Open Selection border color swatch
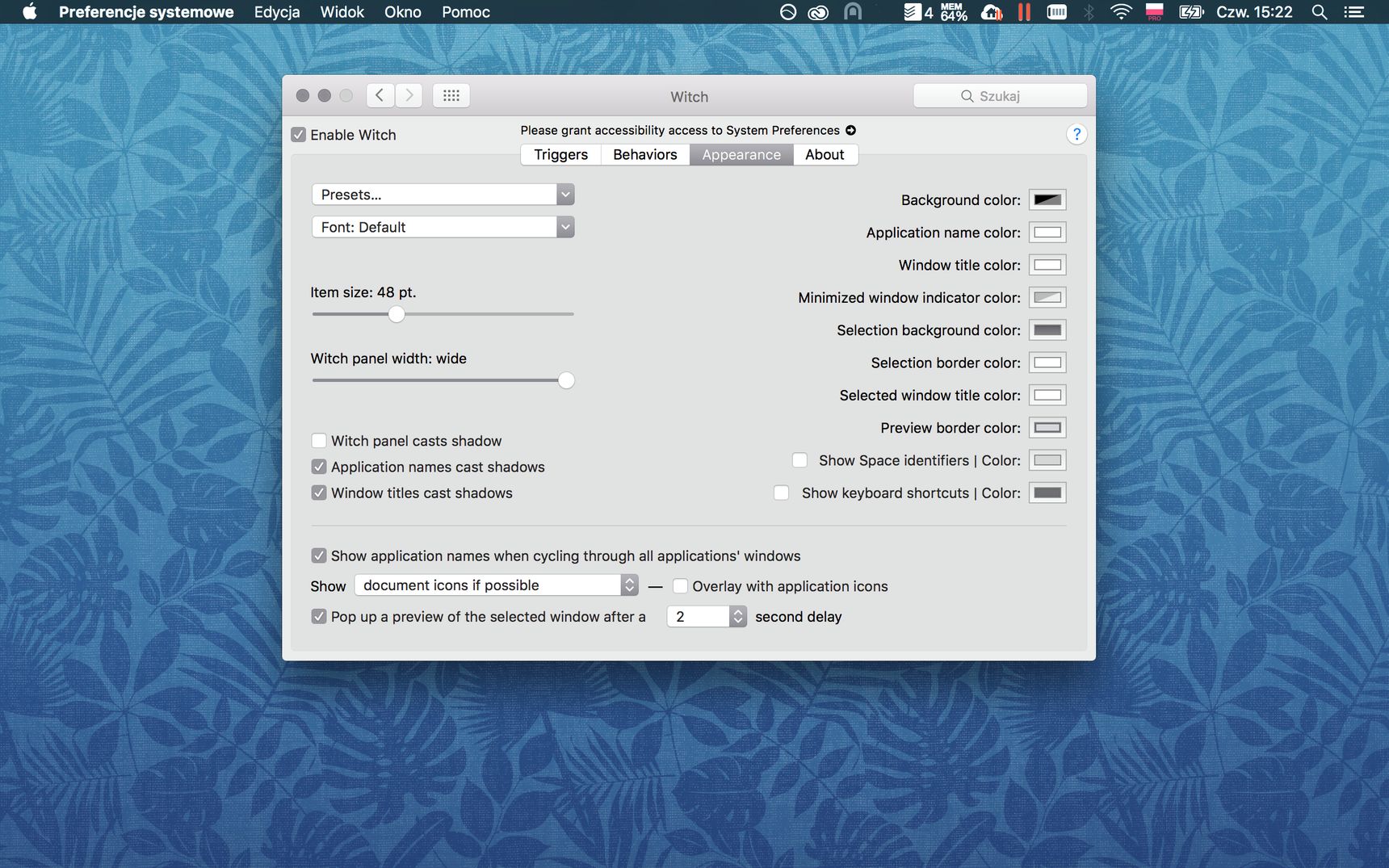This screenshot has width=1389, height=868. (1047, 363)
